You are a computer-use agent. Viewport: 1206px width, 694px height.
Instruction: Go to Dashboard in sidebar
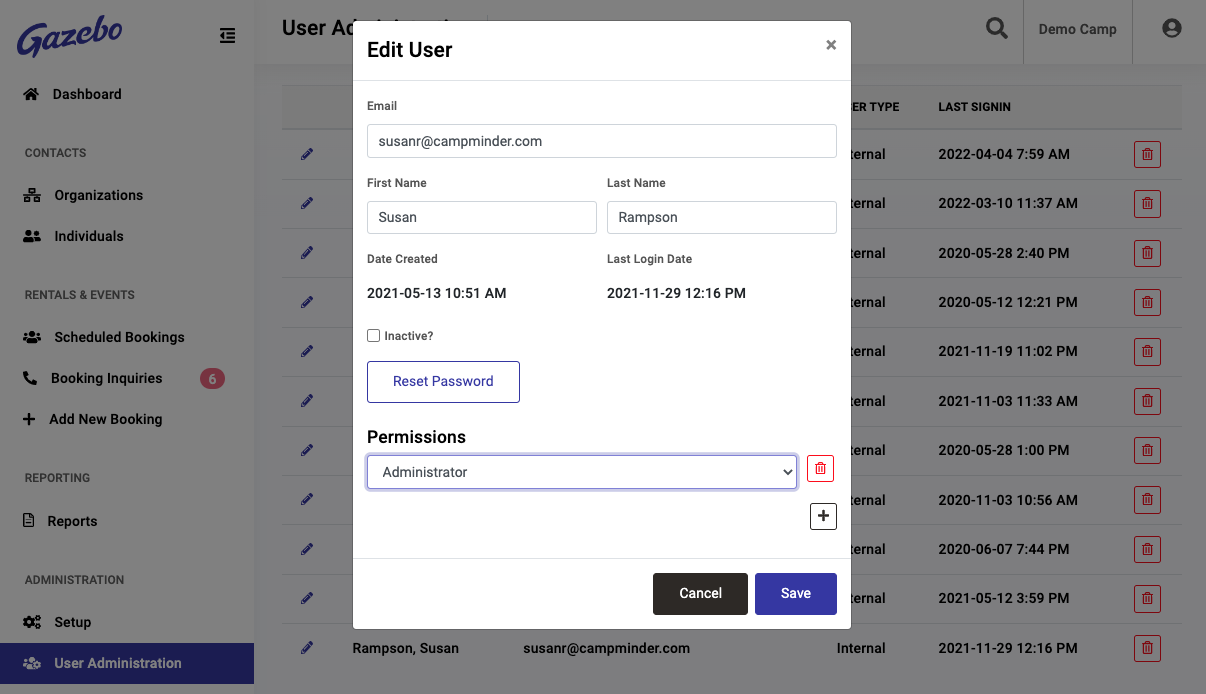pyautogui.click(x=86, y=94)
